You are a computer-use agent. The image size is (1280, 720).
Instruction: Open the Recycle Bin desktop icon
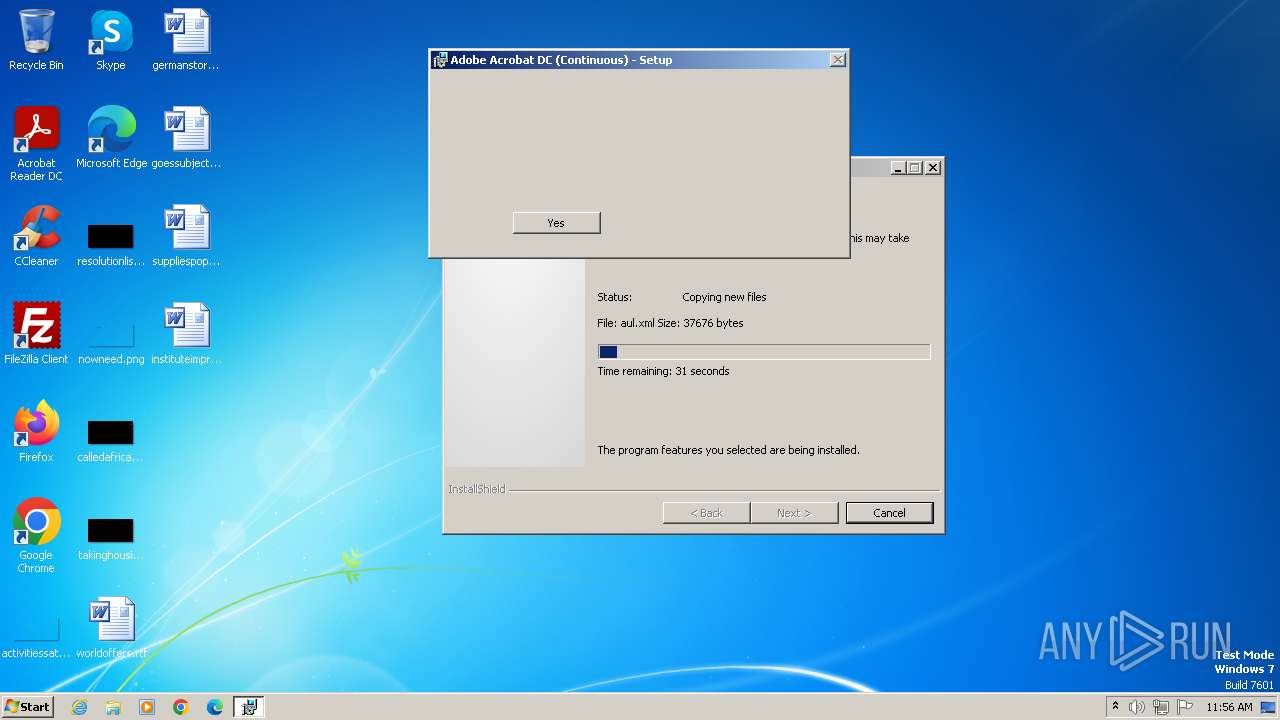36,40
